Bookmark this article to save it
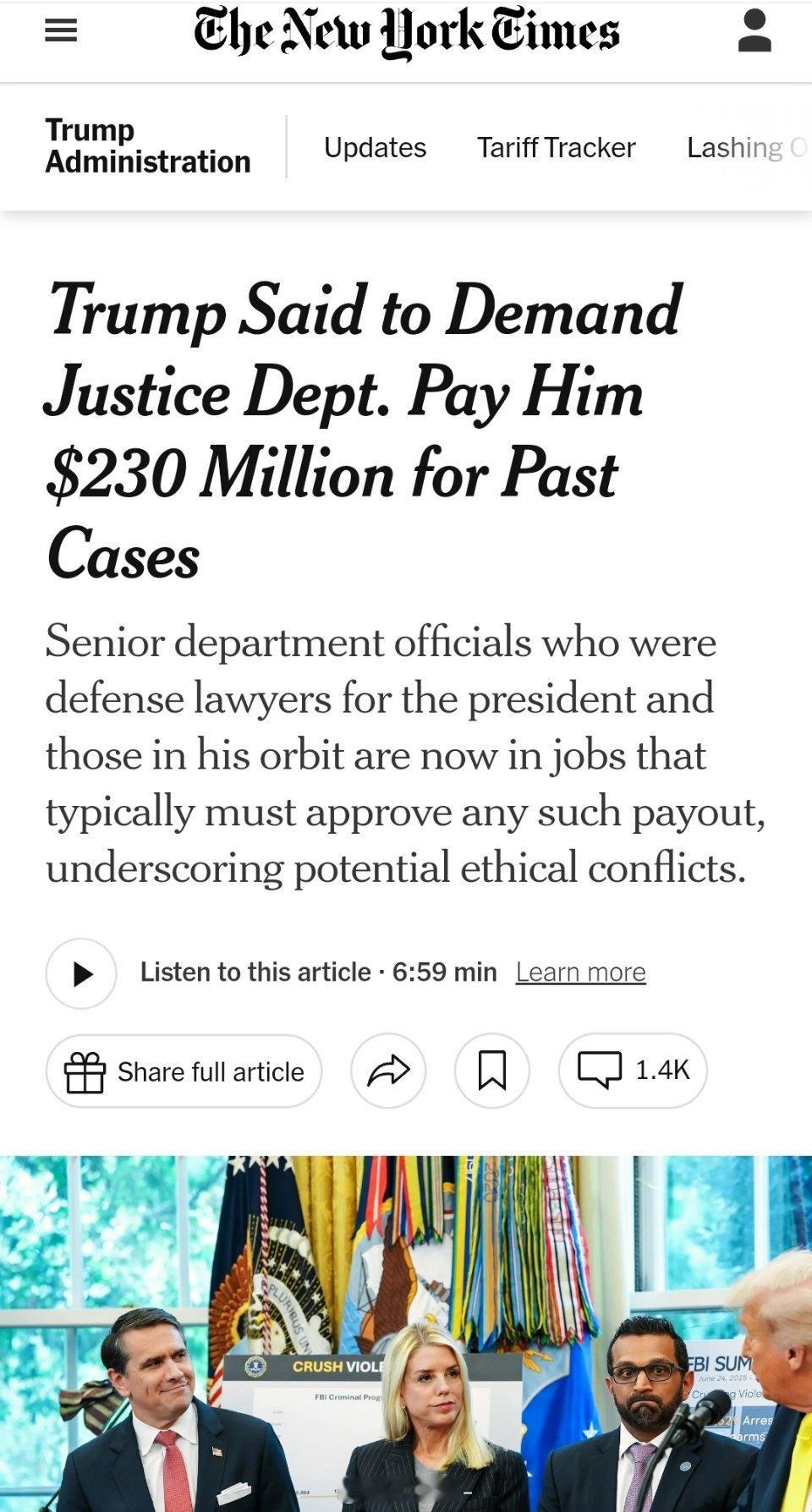This screenshot has width=812, height=1512. 492,1071
